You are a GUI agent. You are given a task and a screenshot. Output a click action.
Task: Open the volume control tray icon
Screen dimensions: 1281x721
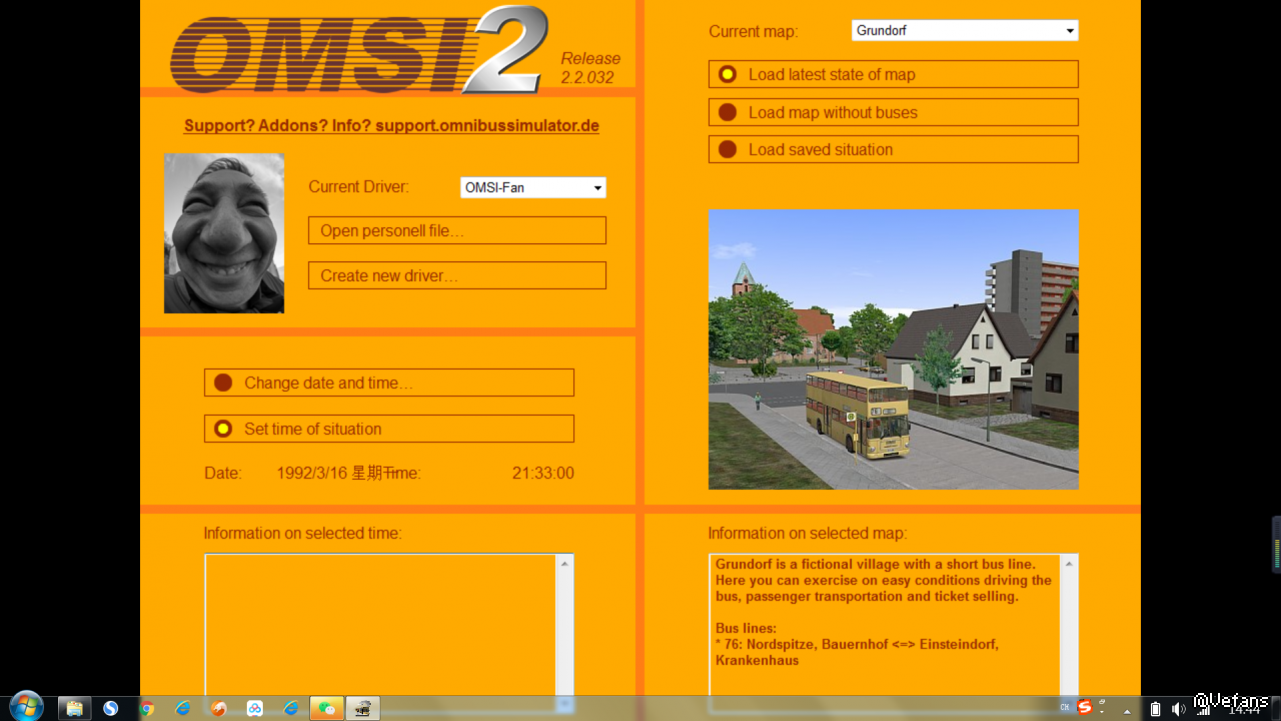tap(1179, 709)
